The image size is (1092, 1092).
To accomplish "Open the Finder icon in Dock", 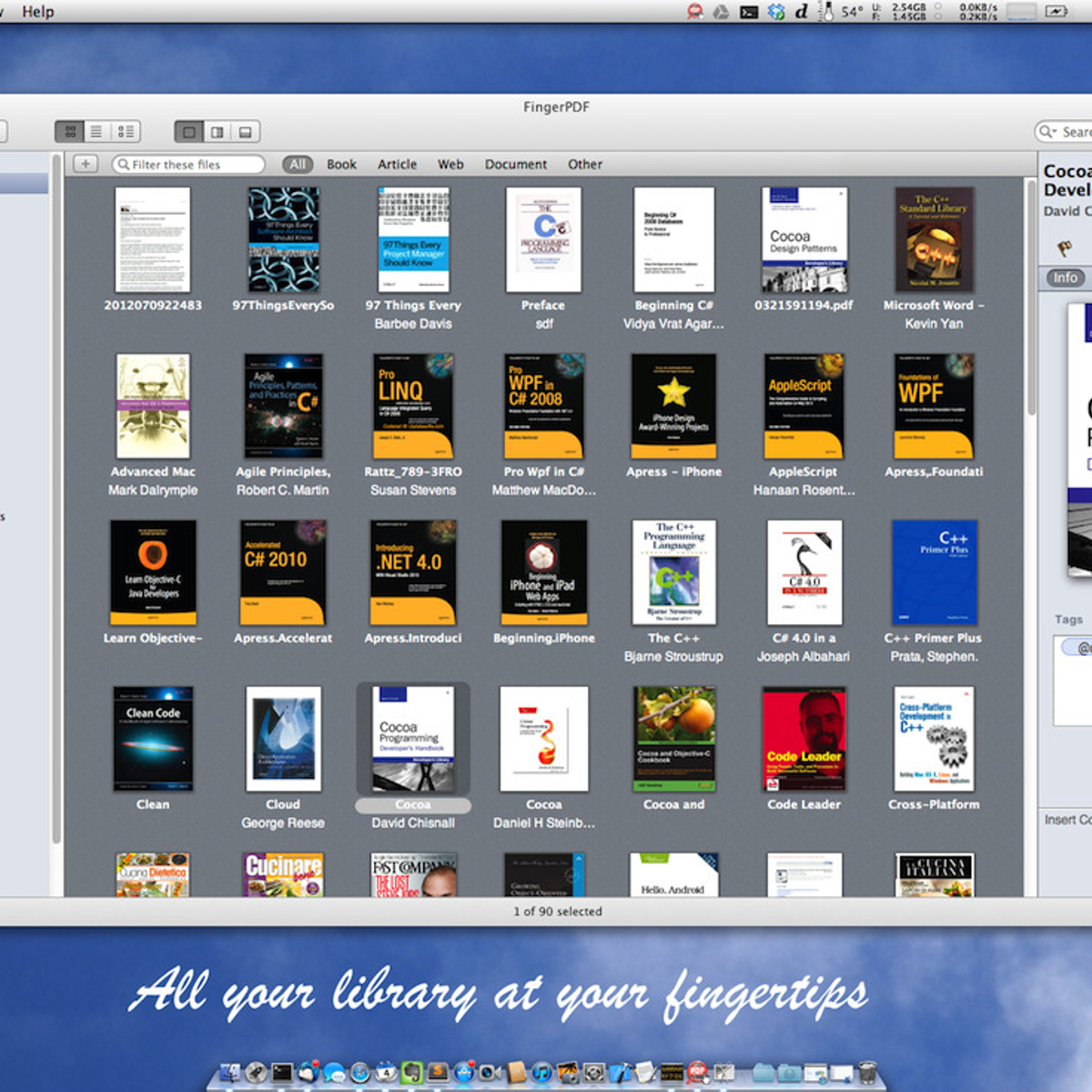I will click(x=232, y=1072).
